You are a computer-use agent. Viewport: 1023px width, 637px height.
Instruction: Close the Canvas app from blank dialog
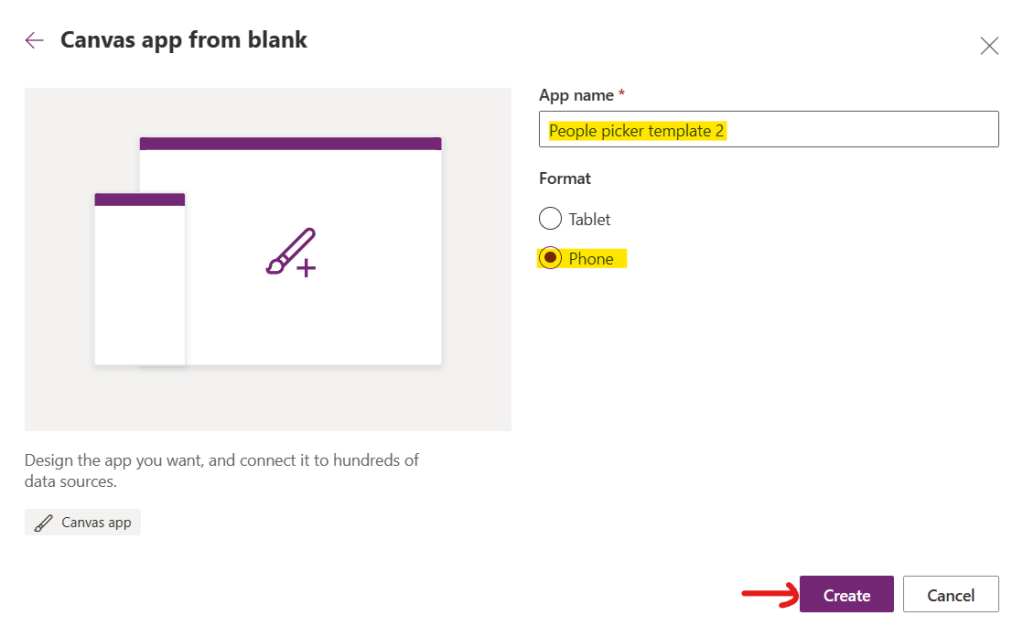pyautogui.click(x=989, y=46)
